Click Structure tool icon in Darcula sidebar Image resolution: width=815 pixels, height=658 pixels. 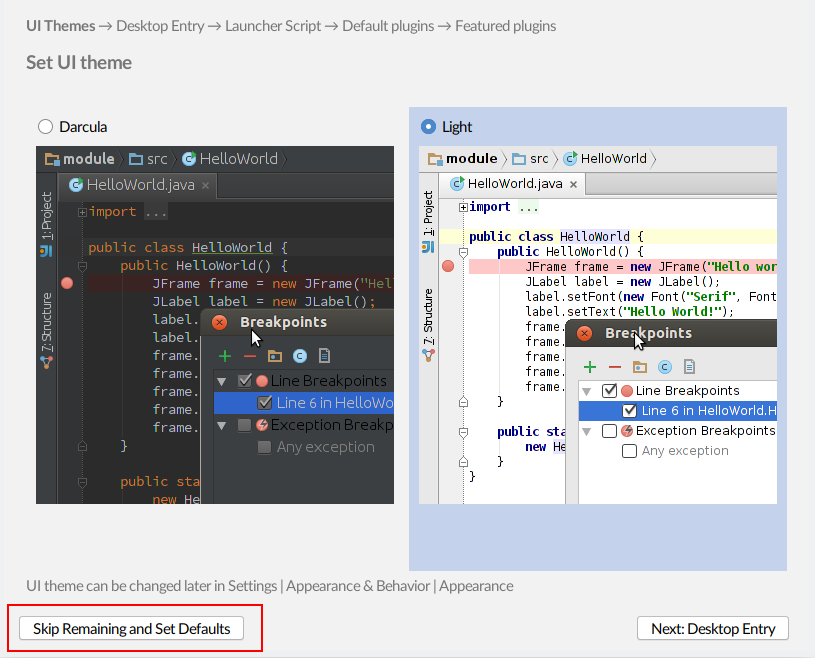point(47,362)
